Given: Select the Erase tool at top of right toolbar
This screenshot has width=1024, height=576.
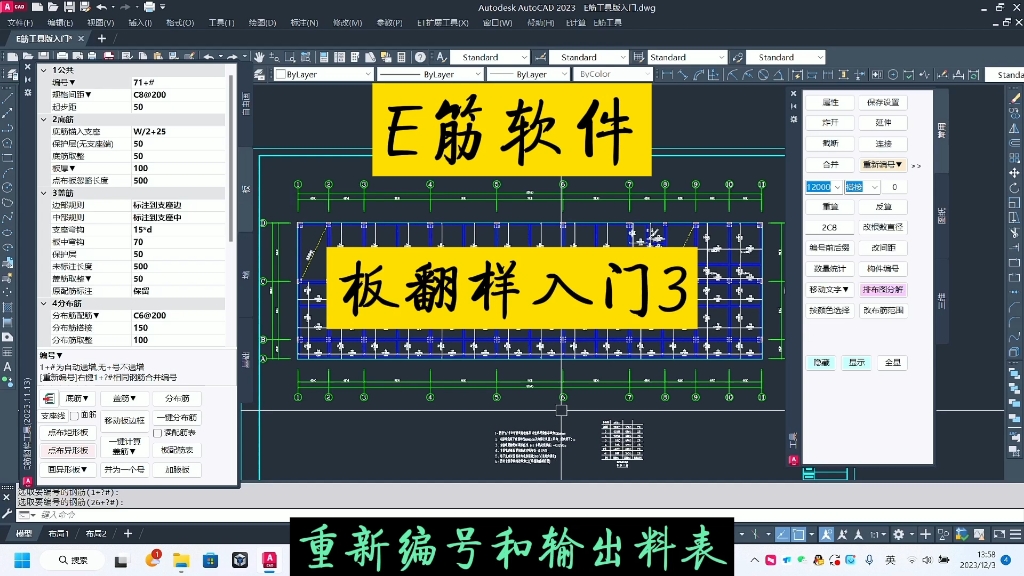Looking at the screenshot, I should click(1014, 98).
